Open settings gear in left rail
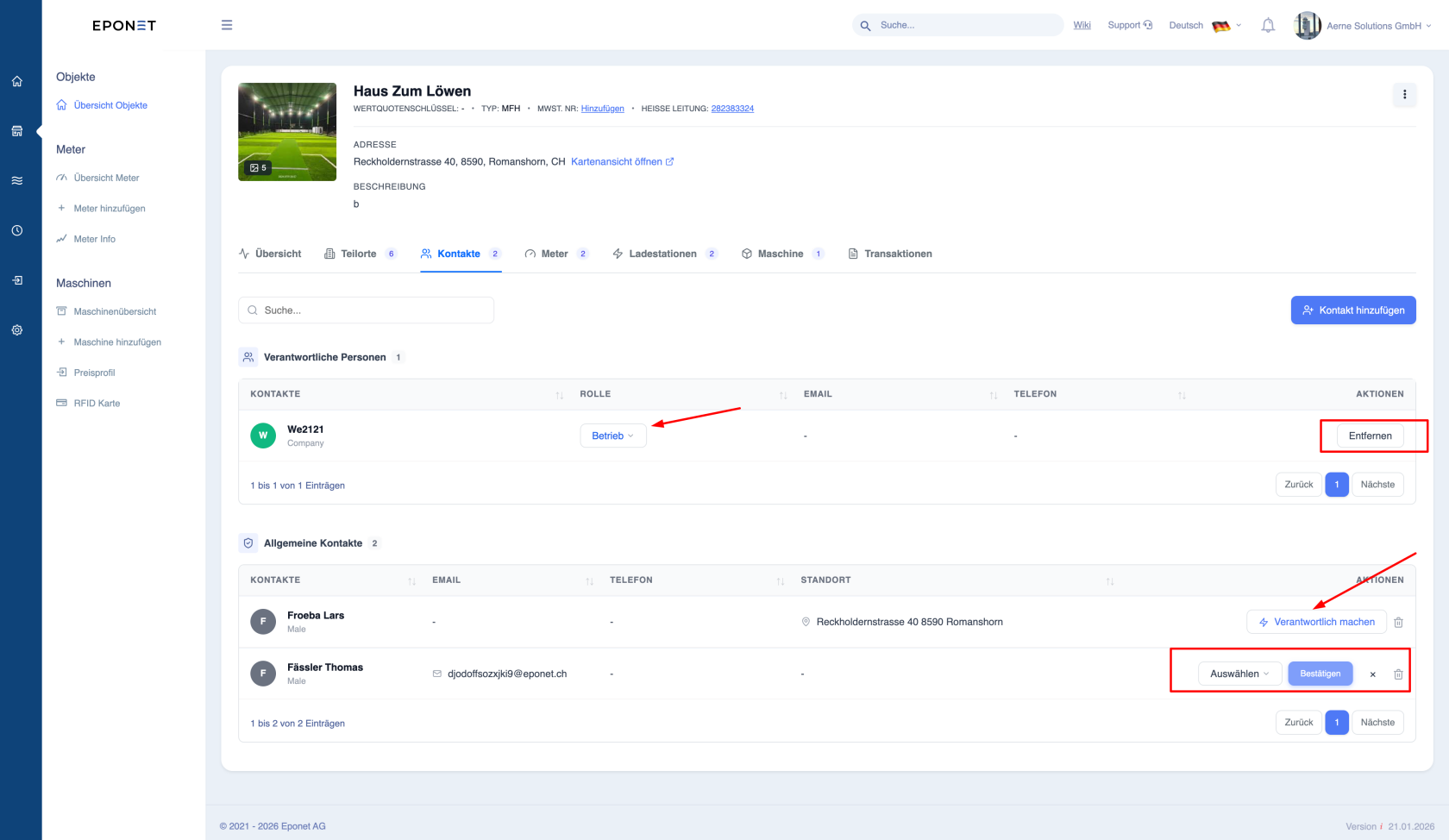This screenshot has height=840, width=1449. click(x=17, y=330)
